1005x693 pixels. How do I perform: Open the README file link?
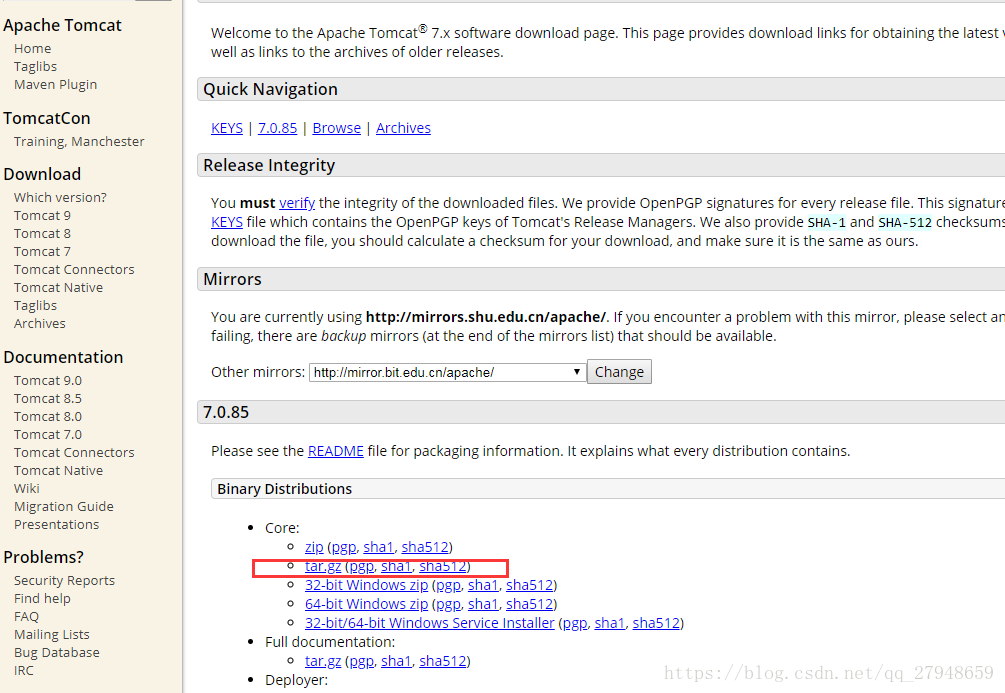coord(336,451)
